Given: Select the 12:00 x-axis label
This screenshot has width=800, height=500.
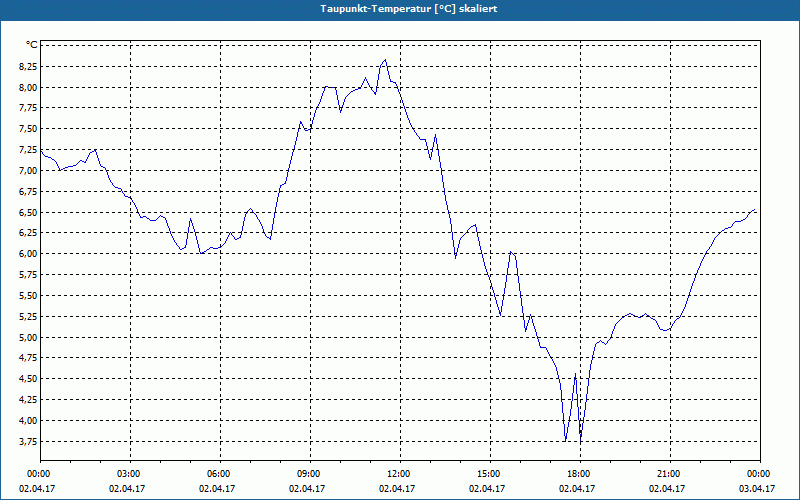Looking at the screenshot, I should tap(397, 474).
